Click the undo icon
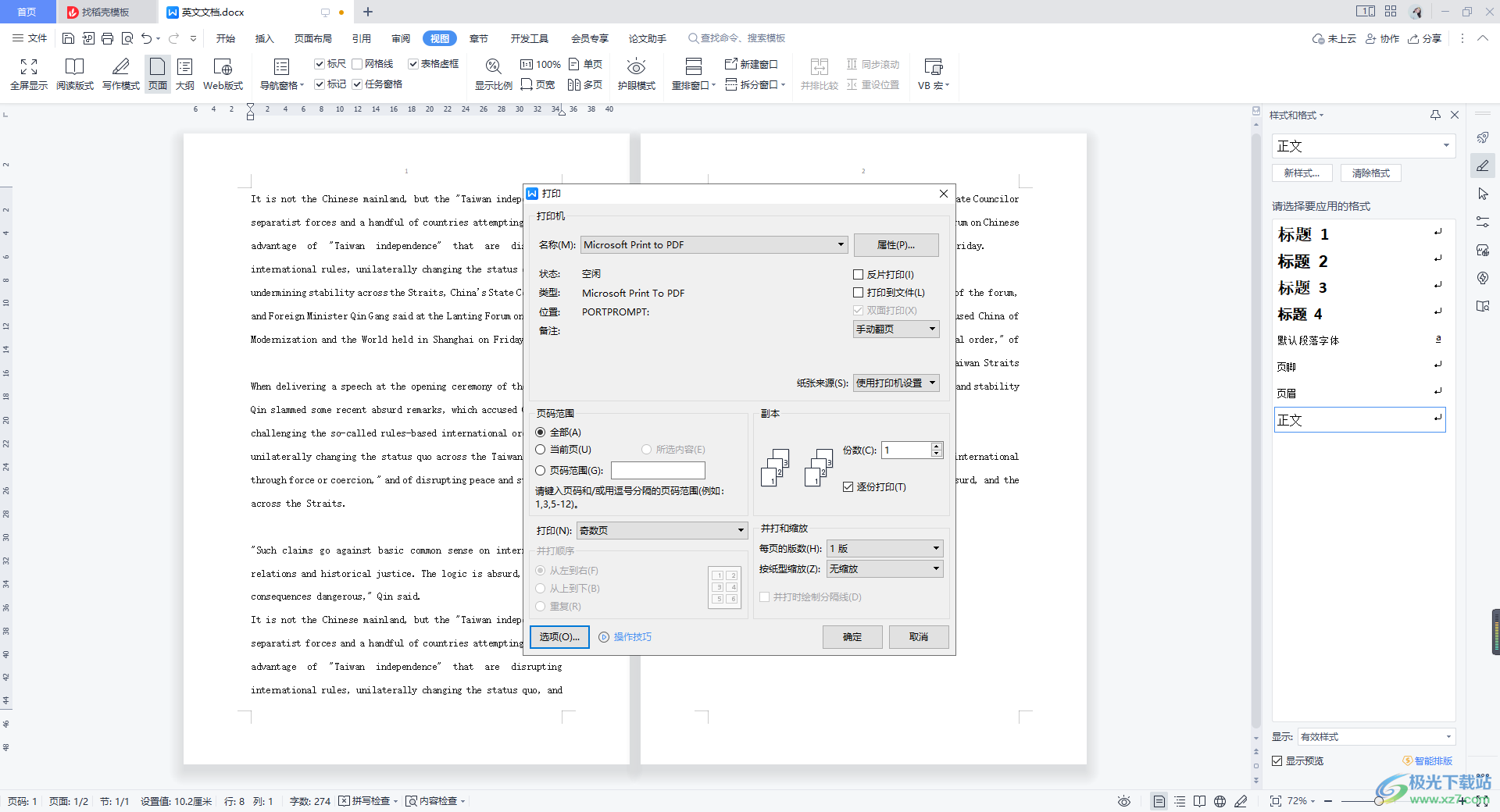1500x812 pixels. point(146,37)
